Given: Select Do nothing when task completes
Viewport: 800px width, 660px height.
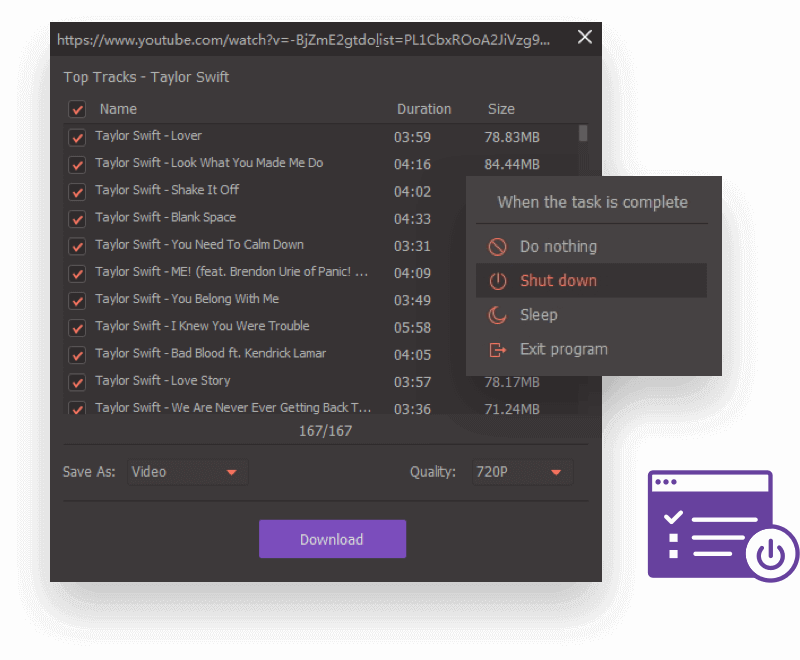Looking at the screenshot, I should click(591, 247).
